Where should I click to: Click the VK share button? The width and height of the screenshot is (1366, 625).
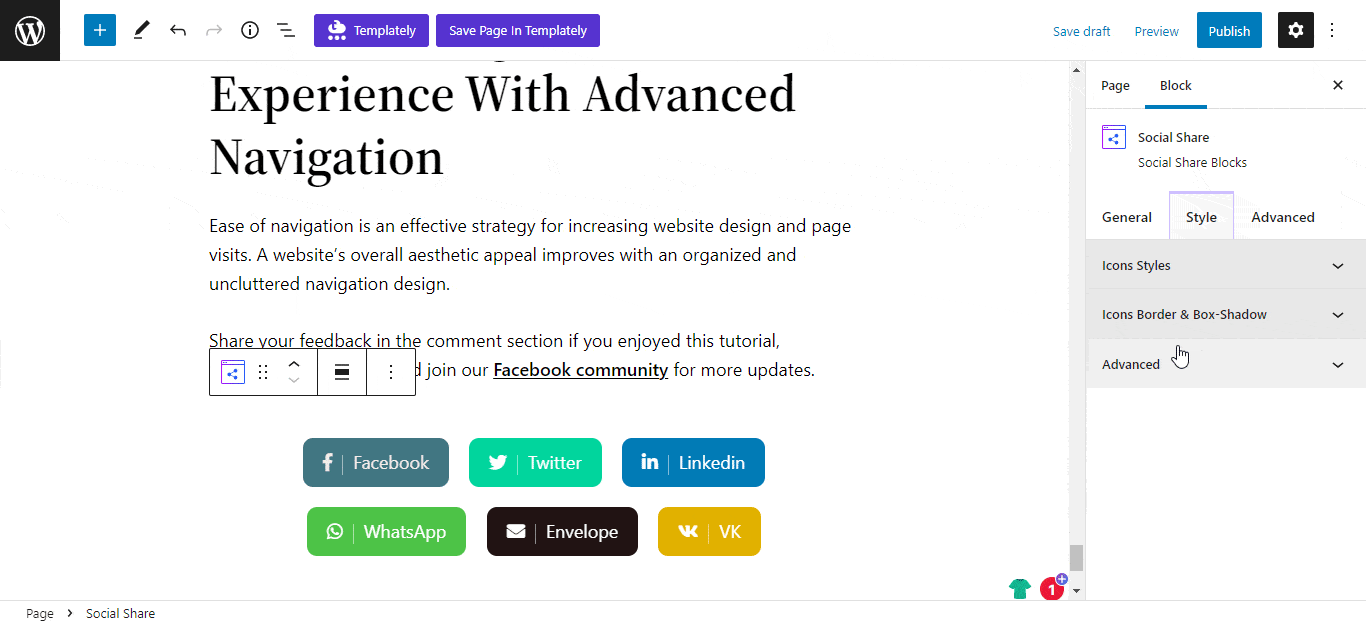709,531
